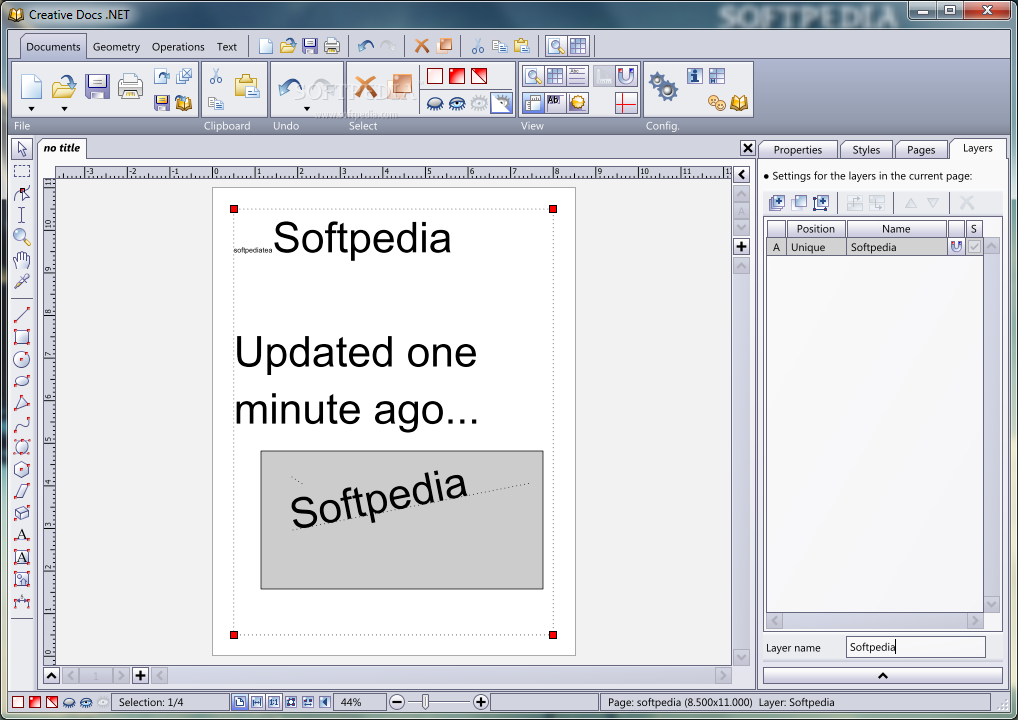
Task: Click the Position column header
Action: 815,229
